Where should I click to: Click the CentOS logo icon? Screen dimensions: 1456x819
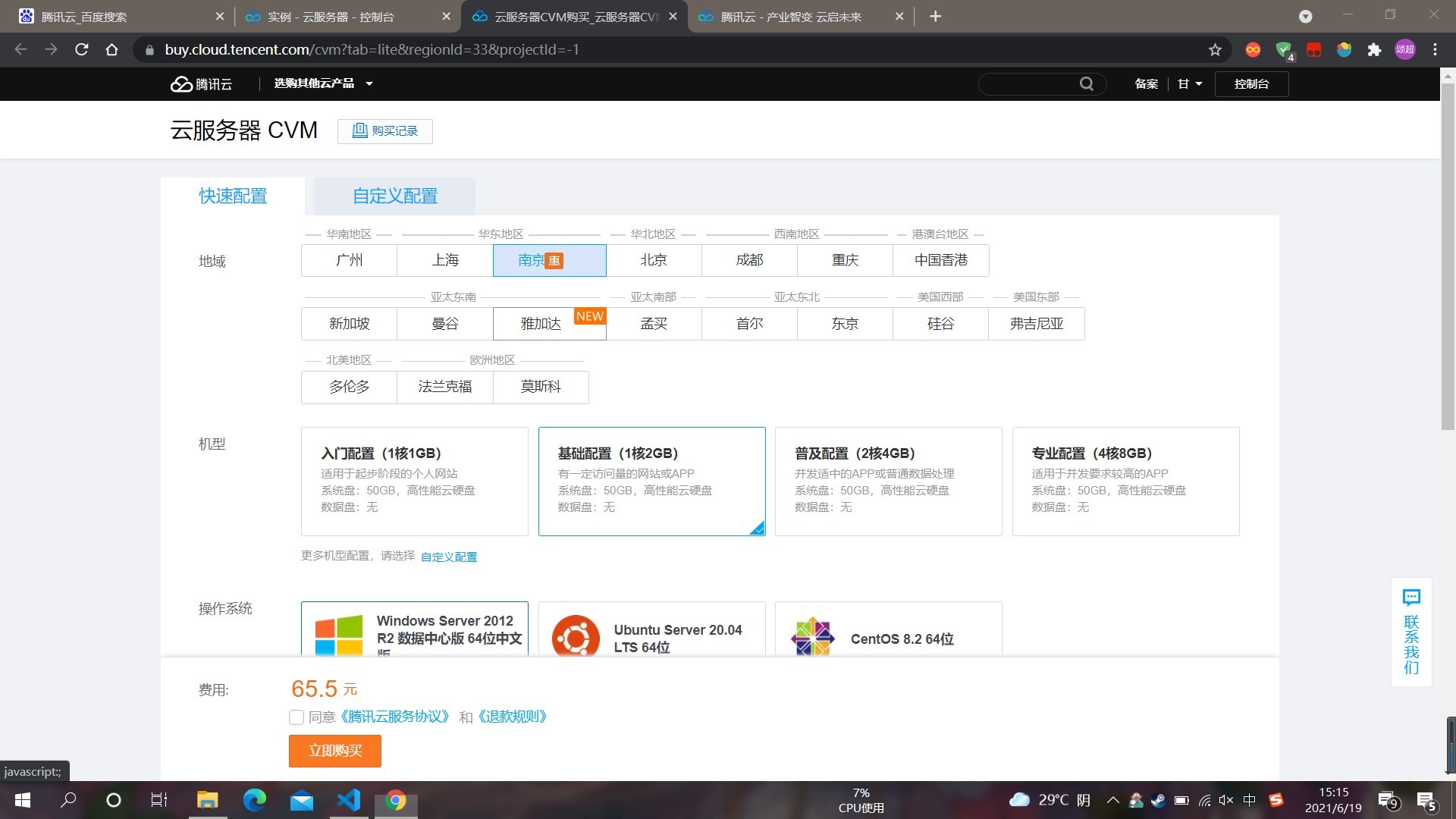pyautogui.click(x=812, y=636)
